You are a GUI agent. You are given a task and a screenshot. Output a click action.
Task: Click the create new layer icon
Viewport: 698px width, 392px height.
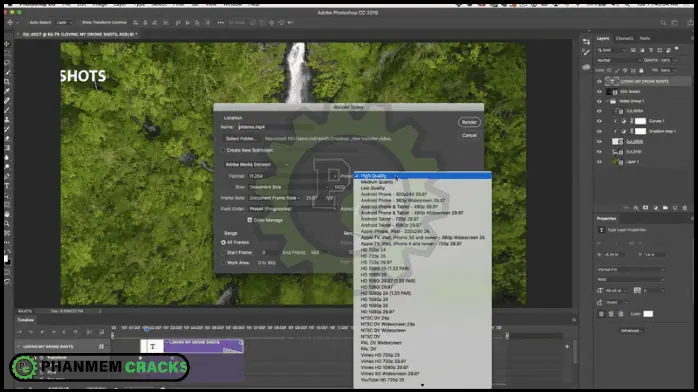(675, 208)
